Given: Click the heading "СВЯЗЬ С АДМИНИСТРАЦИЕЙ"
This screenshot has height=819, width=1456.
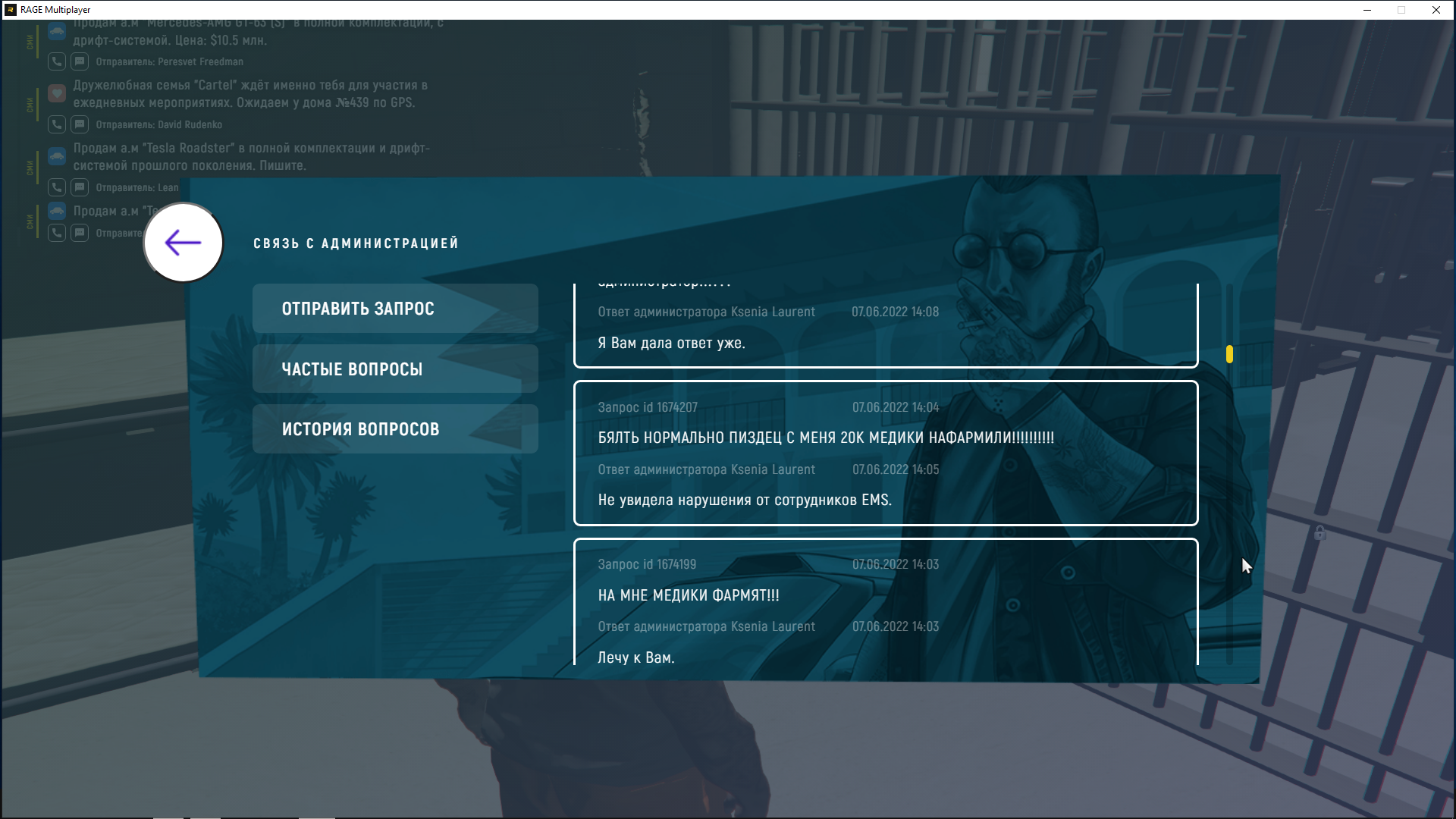Looking at the screenshot, I should (x=356, y=243).
